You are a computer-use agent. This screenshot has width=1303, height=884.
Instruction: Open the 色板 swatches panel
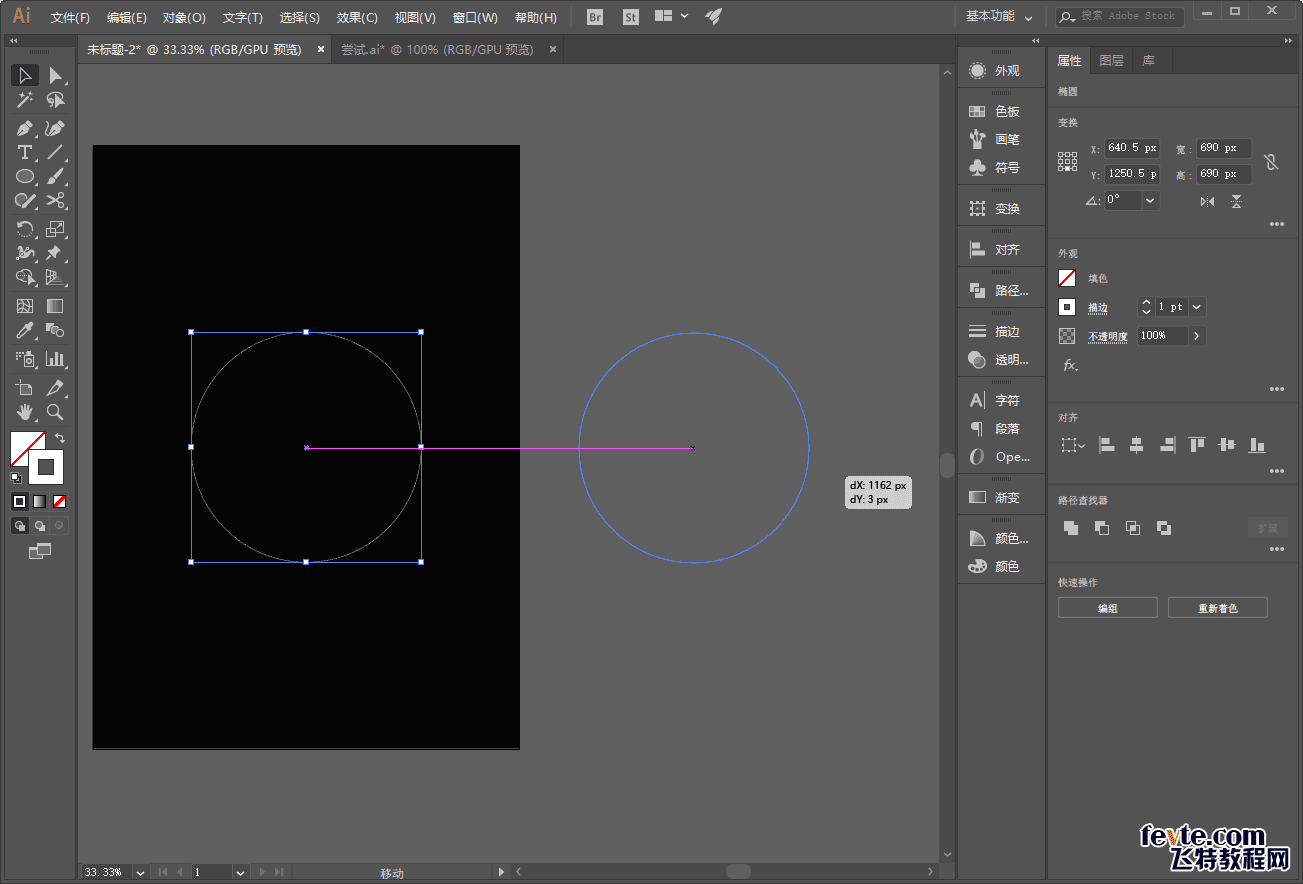pos(994,112)
